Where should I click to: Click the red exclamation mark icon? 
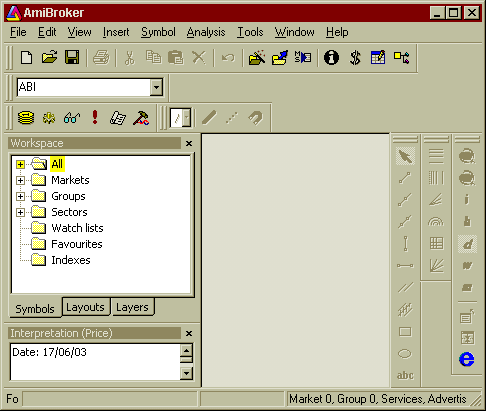click(95, 117)
